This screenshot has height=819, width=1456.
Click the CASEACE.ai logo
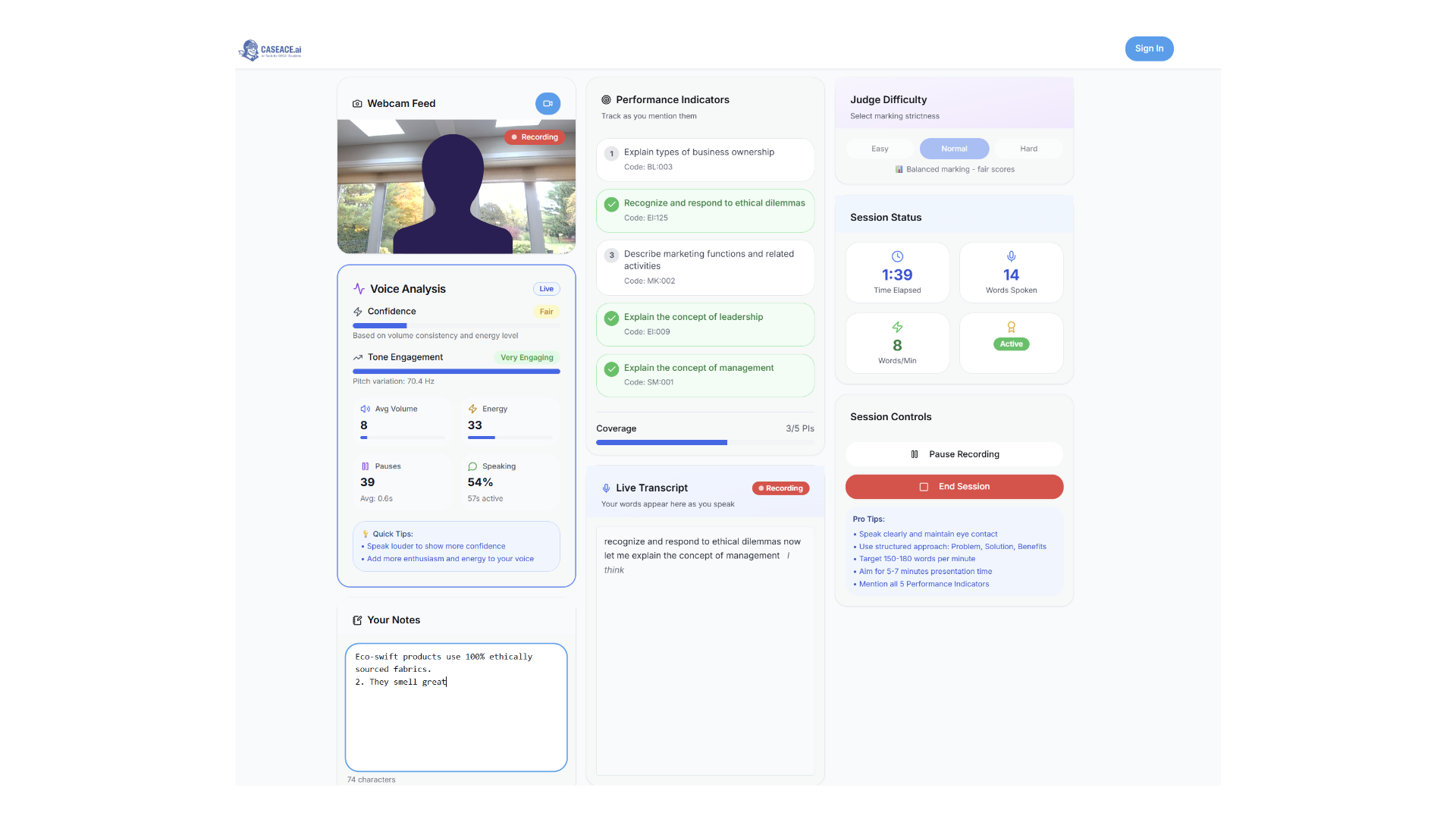pyautogui.click(x=270, y=49)
